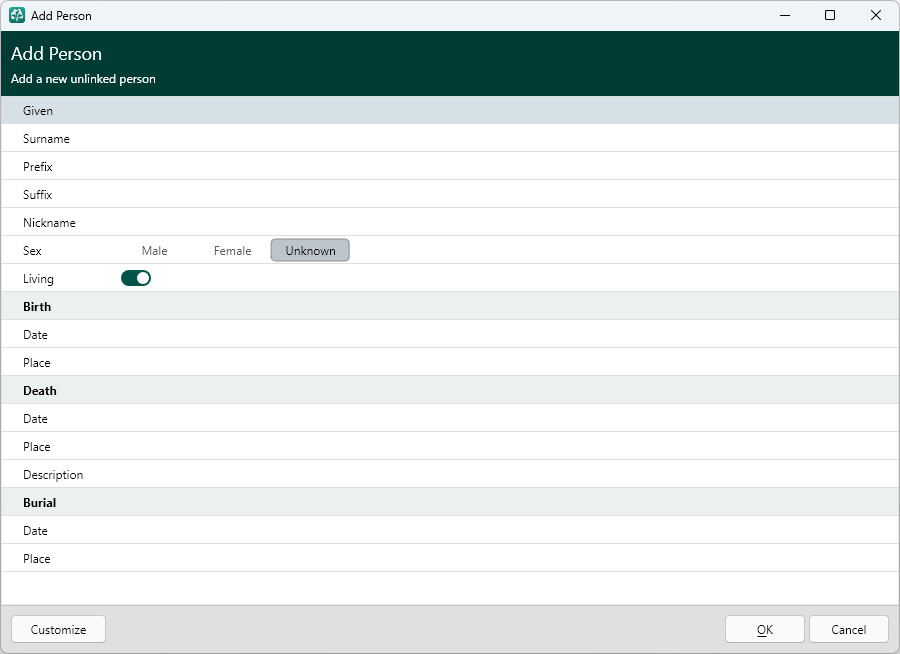Viewport: 900px width, 654px height.
Task: Close the Add Person window
Action: [x=876, y=16]
